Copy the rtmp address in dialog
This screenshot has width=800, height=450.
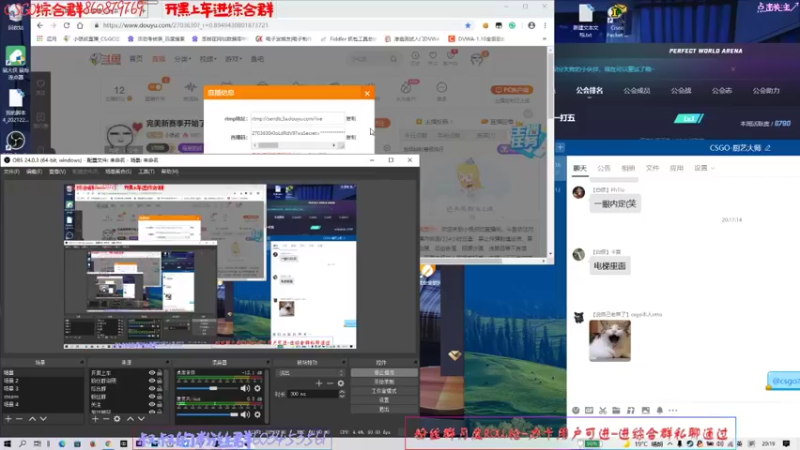351,118
